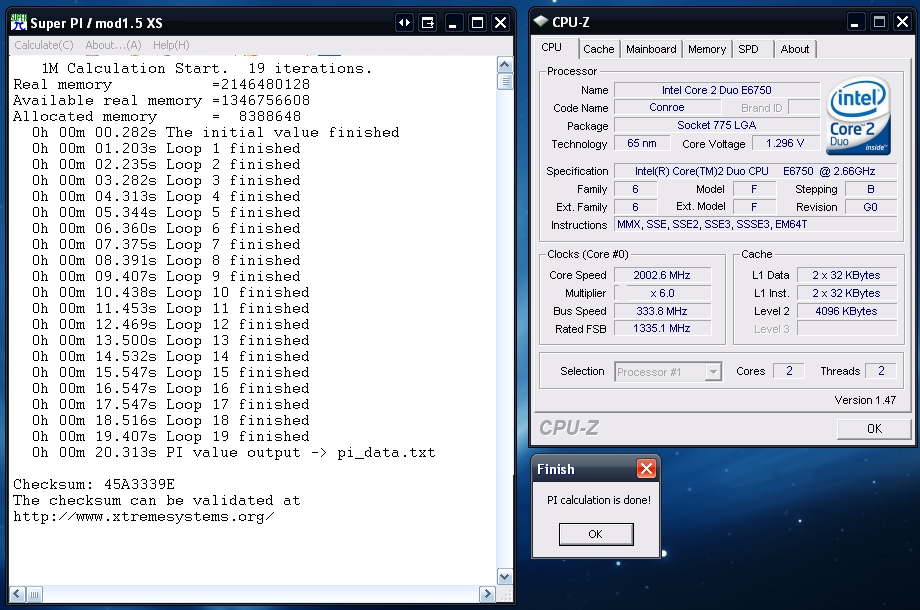Select the SPD tab
Screen dimensions: 920x610
[748, 49]
